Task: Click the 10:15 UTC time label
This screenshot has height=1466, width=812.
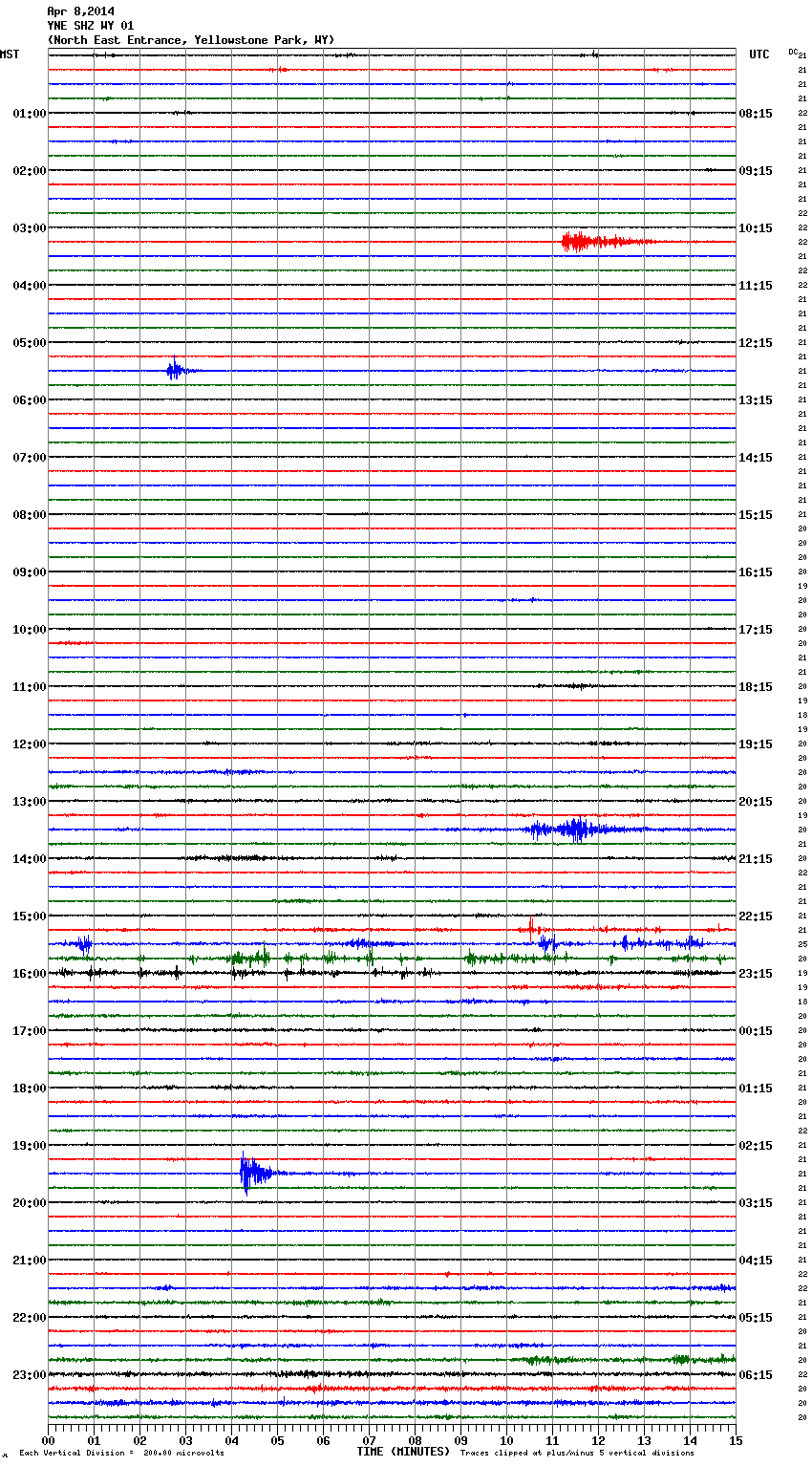Action: [x=756, y=228]
